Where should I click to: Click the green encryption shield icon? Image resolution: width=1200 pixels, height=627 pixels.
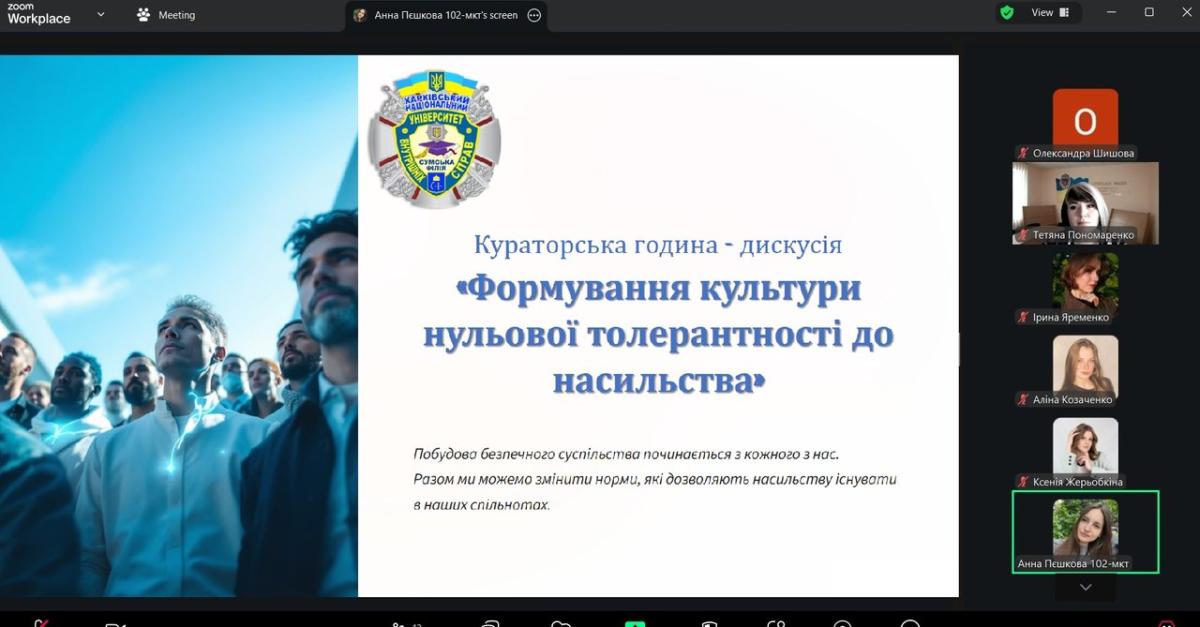pyautogui.click(x=1007, y=13)
